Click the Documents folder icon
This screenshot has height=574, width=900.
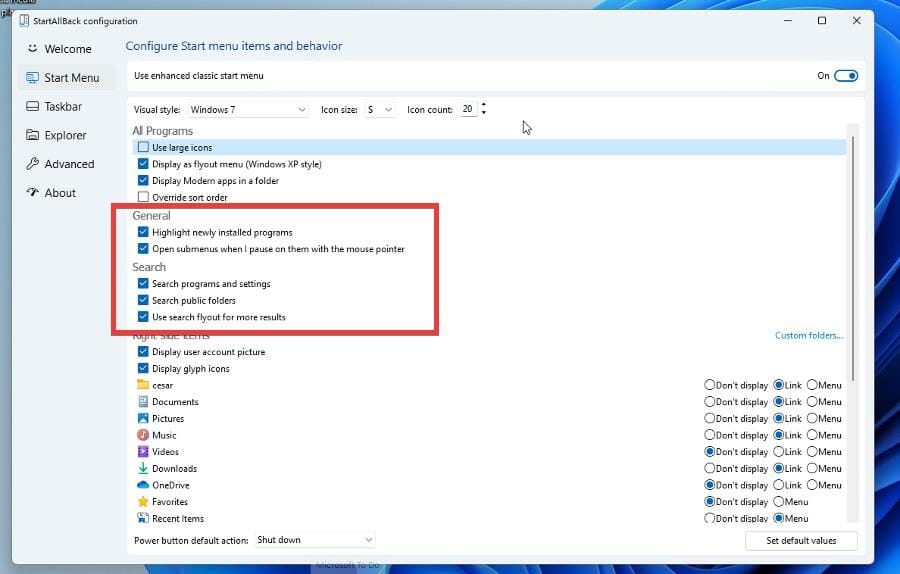[143, 402]
